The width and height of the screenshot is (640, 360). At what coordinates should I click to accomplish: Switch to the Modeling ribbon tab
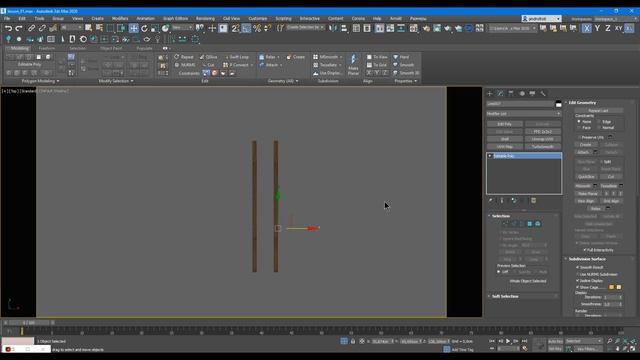pos(20,48)
